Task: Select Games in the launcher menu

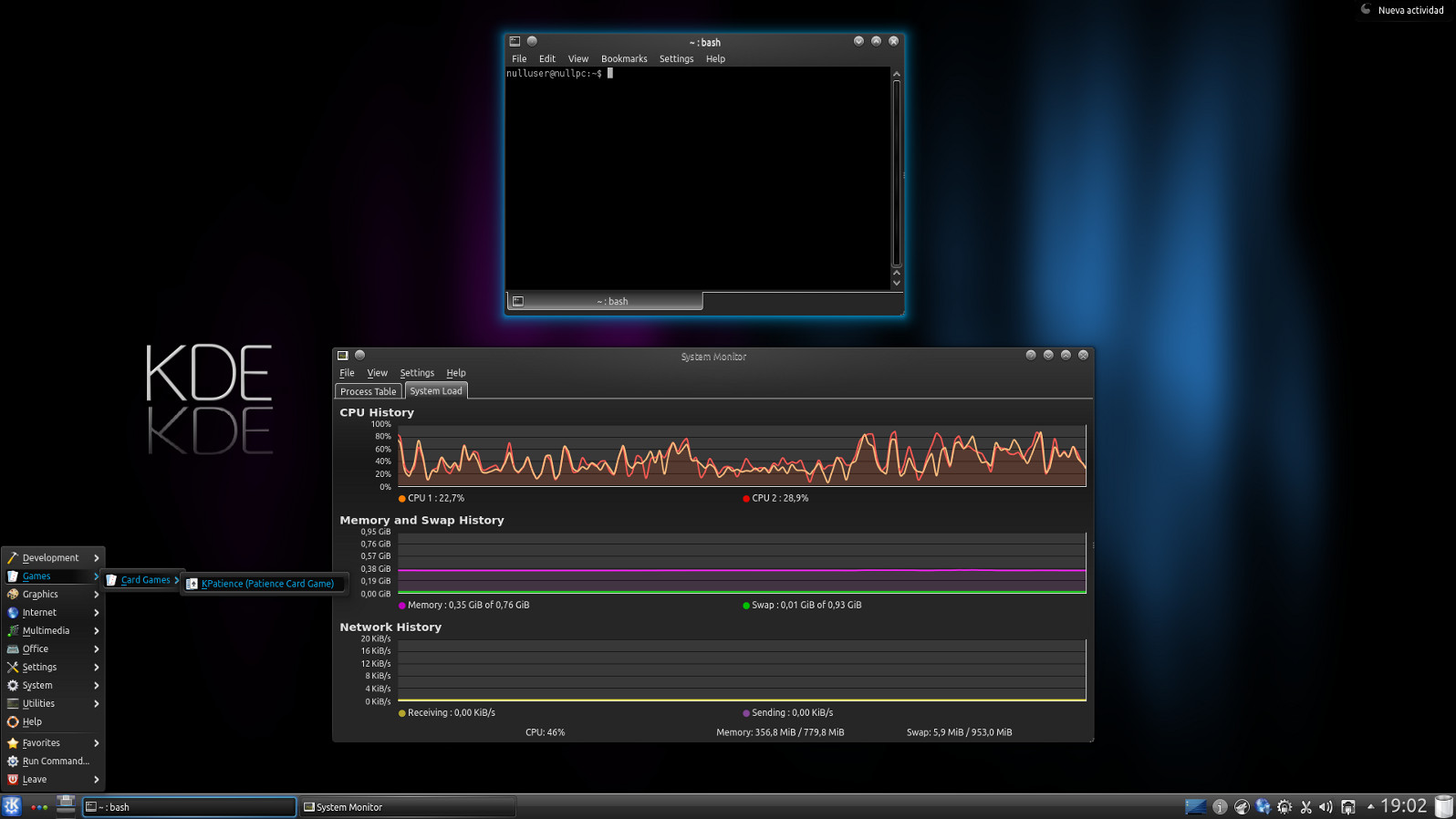Action: coord(53,575)
